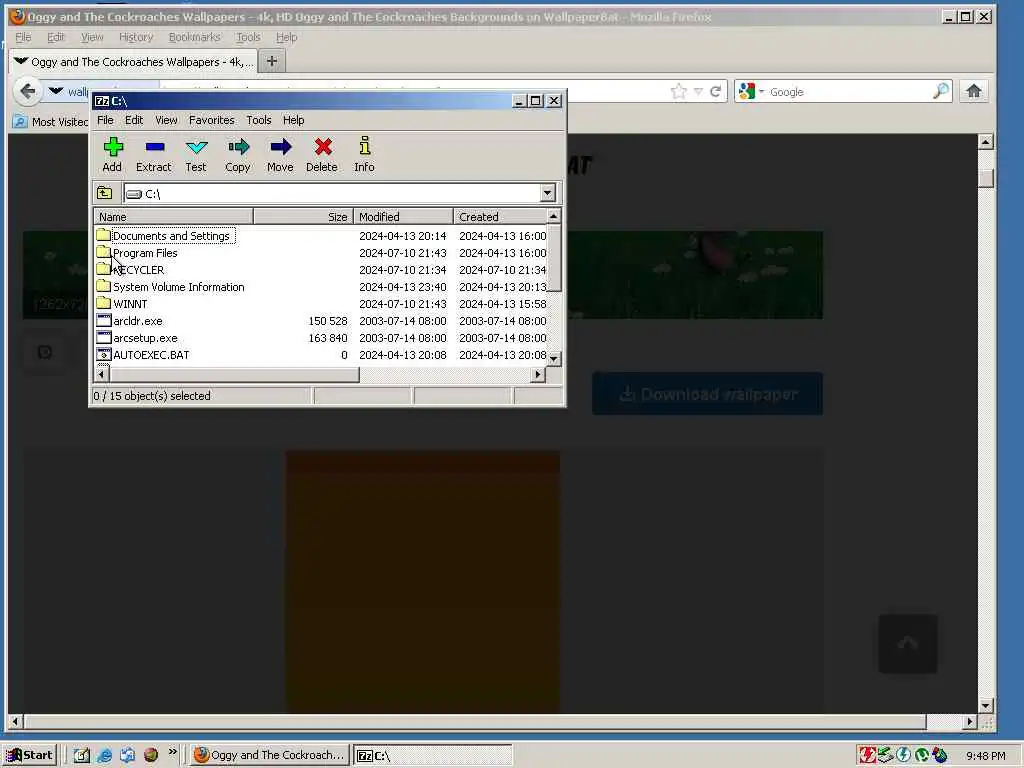Select the System Volume Information folder icon

(x=103, y=286)
